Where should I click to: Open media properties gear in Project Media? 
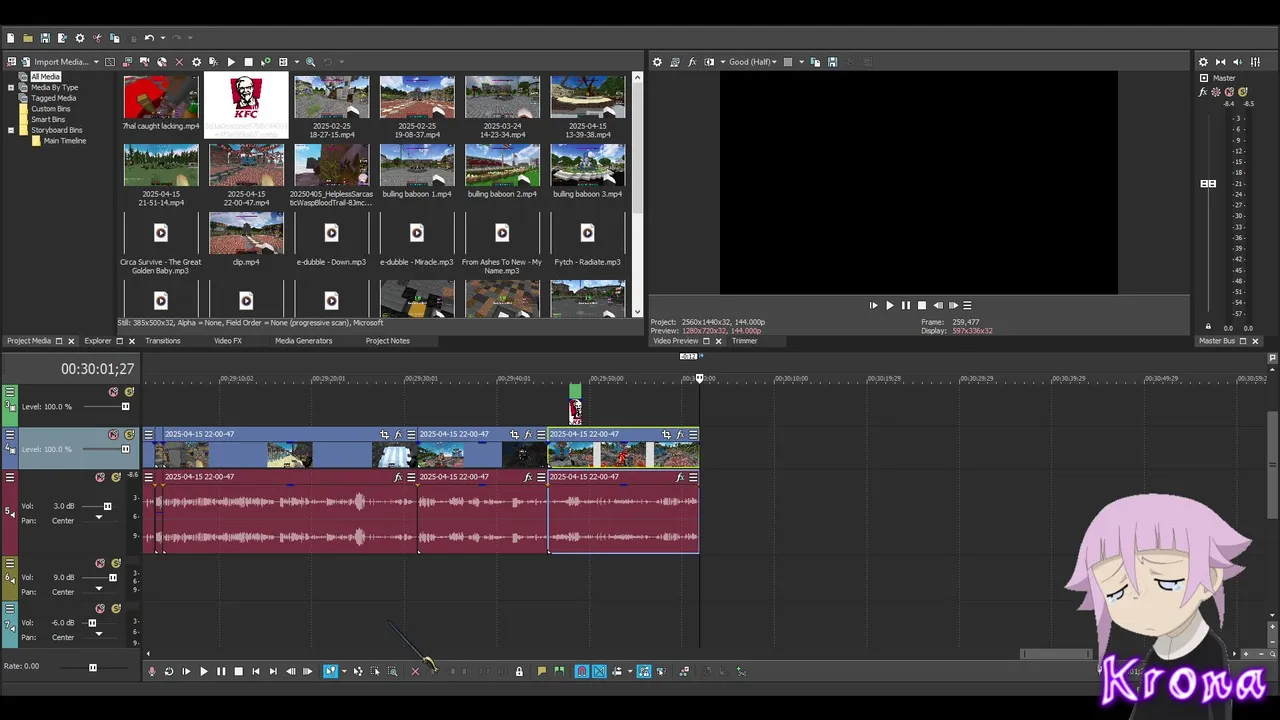coord(197,62)
